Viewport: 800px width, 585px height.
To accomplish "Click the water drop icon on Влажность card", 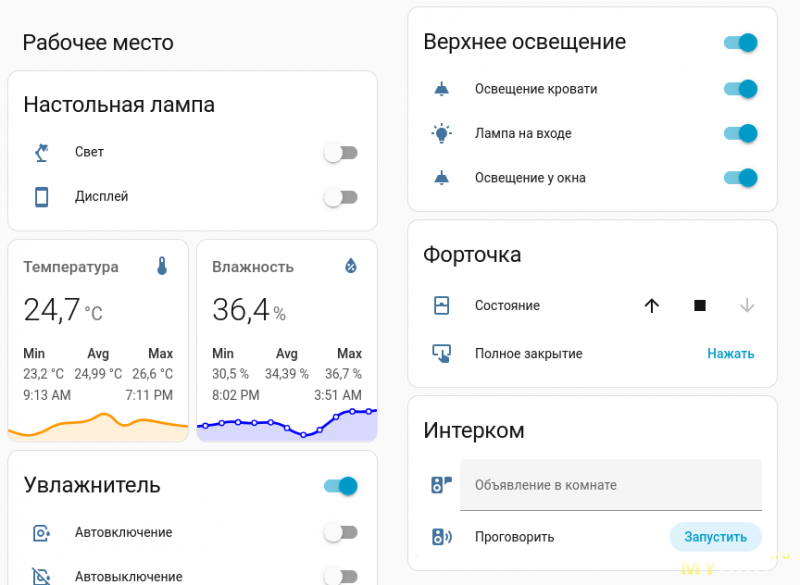I will 351,266.
